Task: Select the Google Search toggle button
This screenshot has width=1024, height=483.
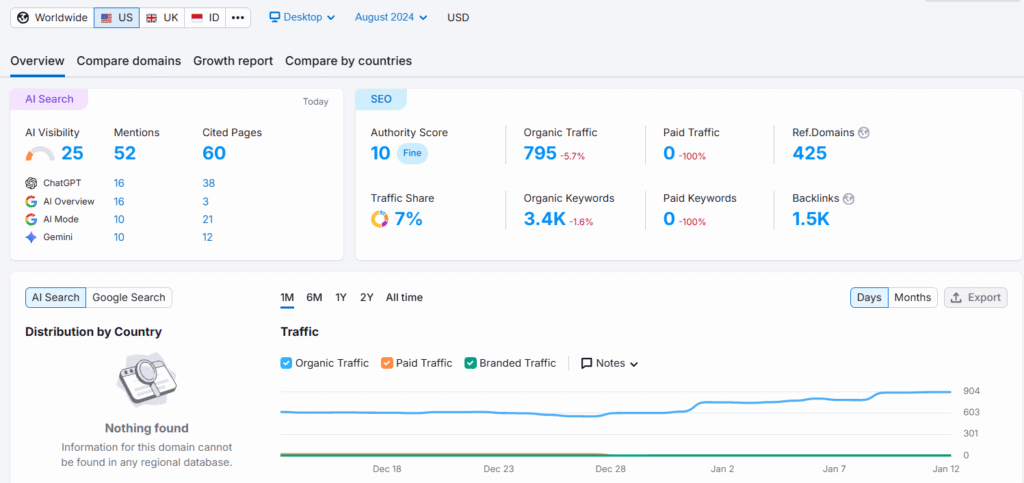Action: tap(129, 297)
